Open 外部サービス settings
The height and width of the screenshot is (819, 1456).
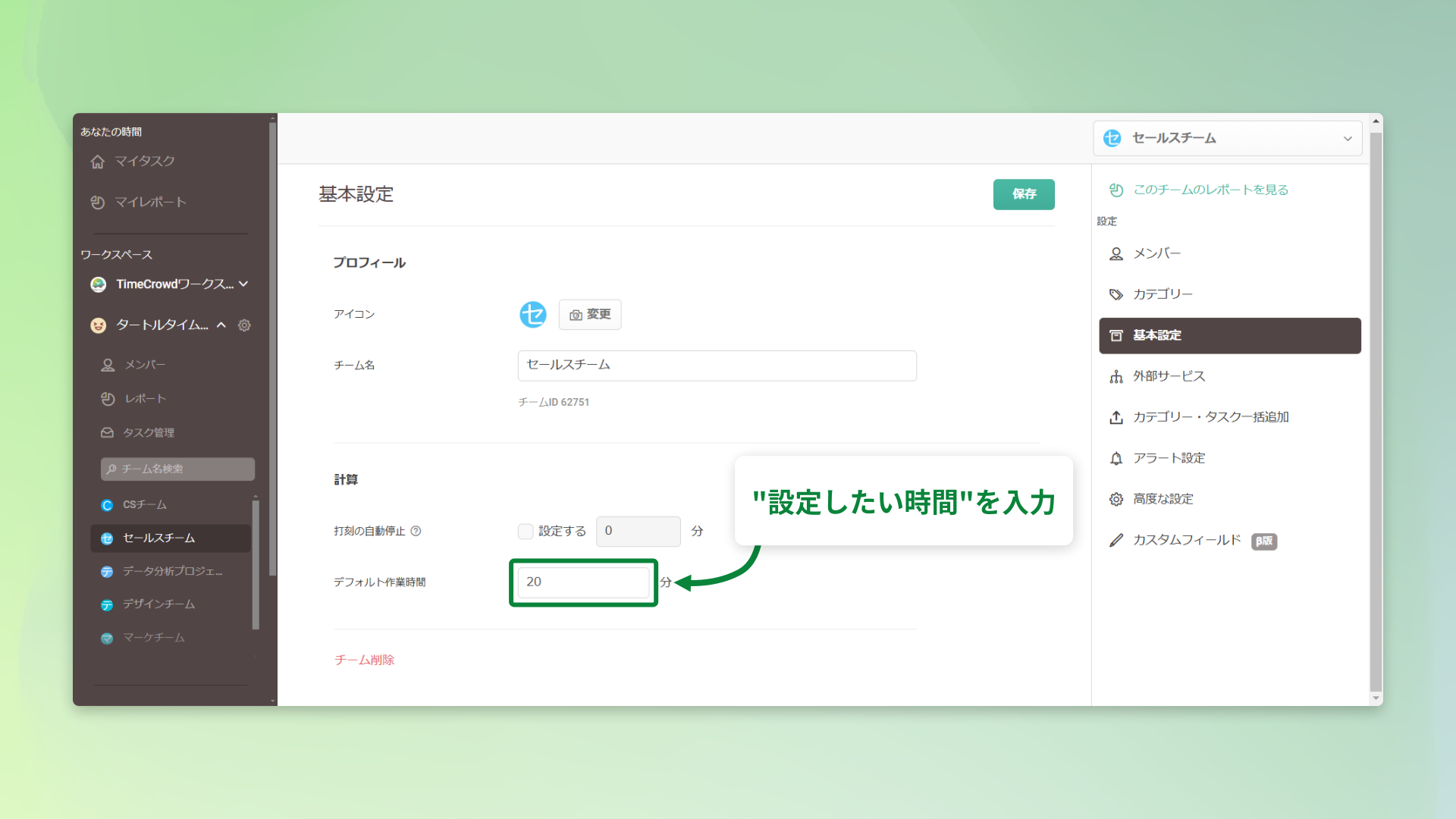tap(1168, 376)
